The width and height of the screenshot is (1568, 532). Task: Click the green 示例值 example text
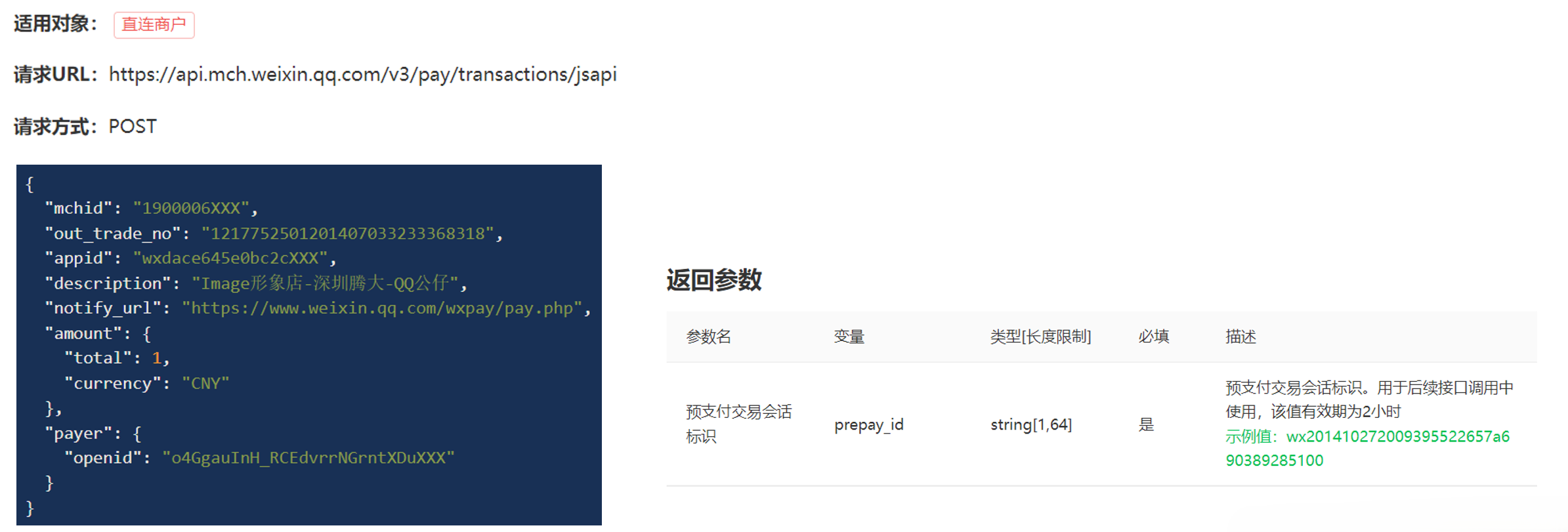point(1367,437)
